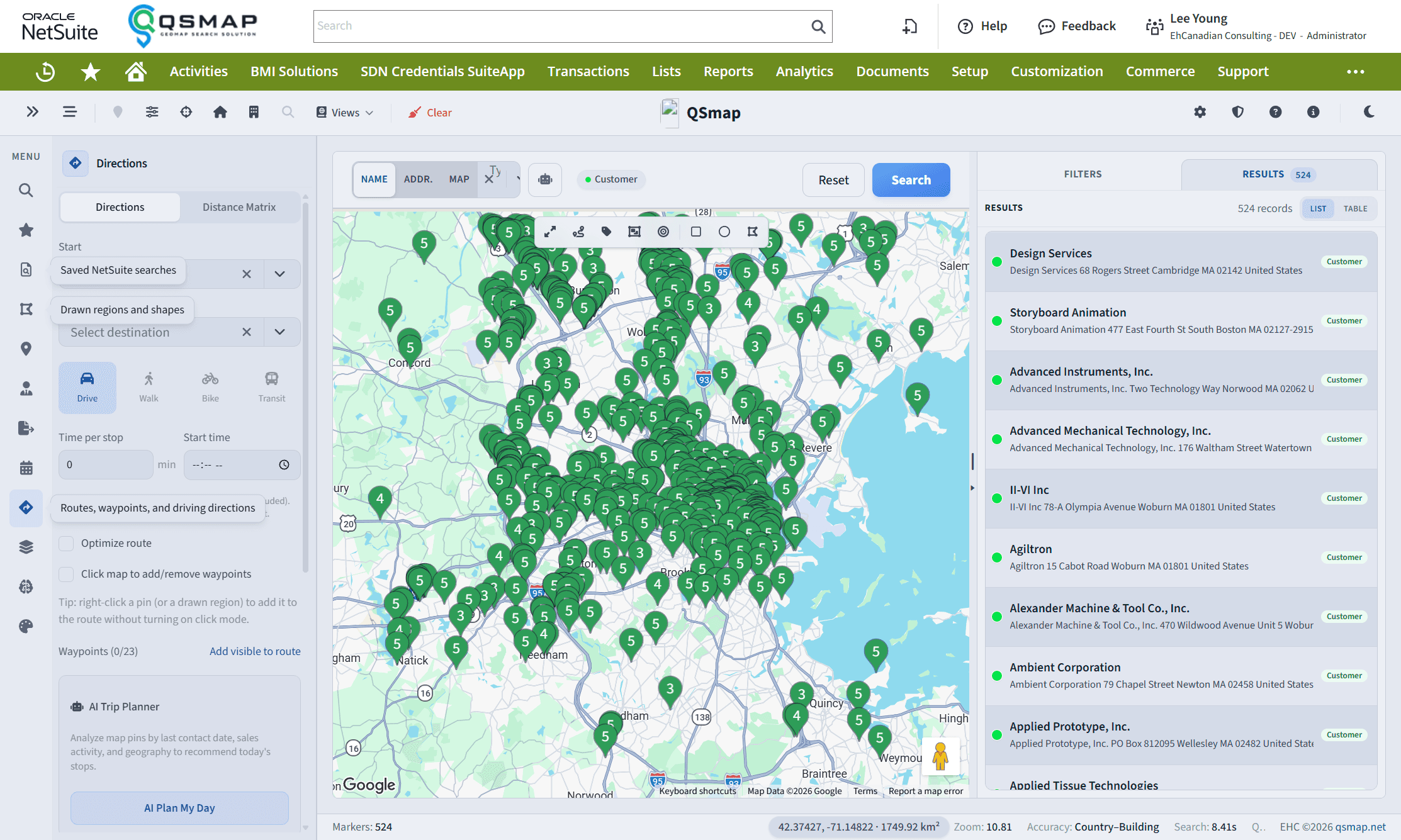This screenshot has width=1401, height=840.
Task: Open the search type selector caret
Action: (x=518, y=179)
